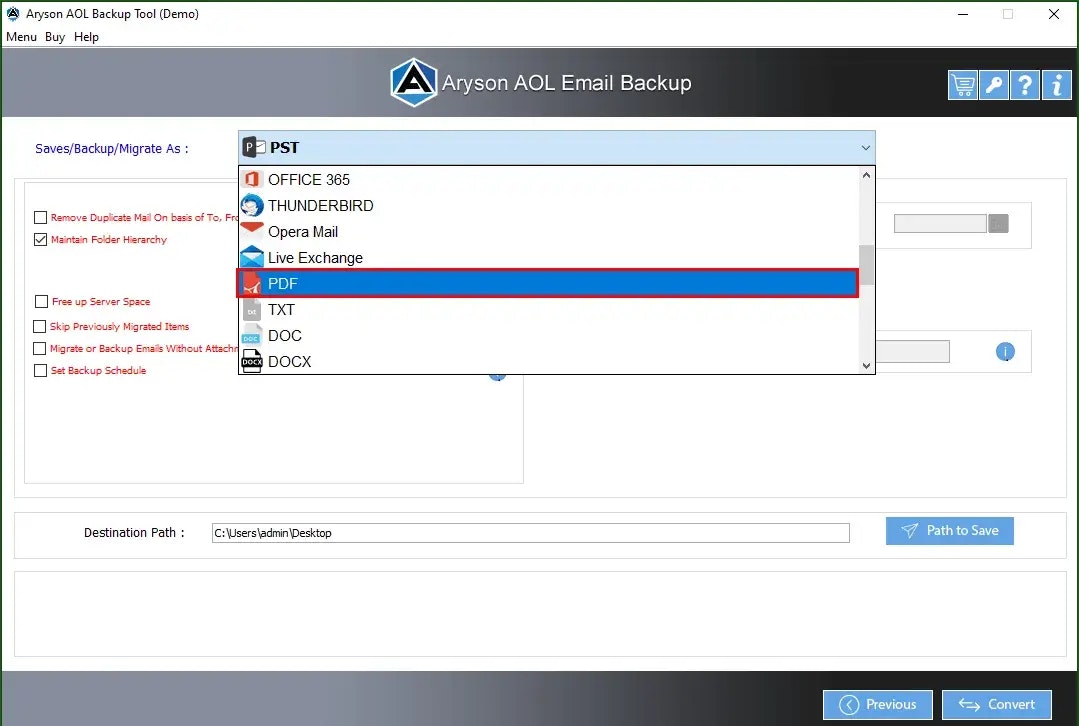Click the Live Exchange envelope icon
Screen dimensions: 1079x726
tap(252, 257)
